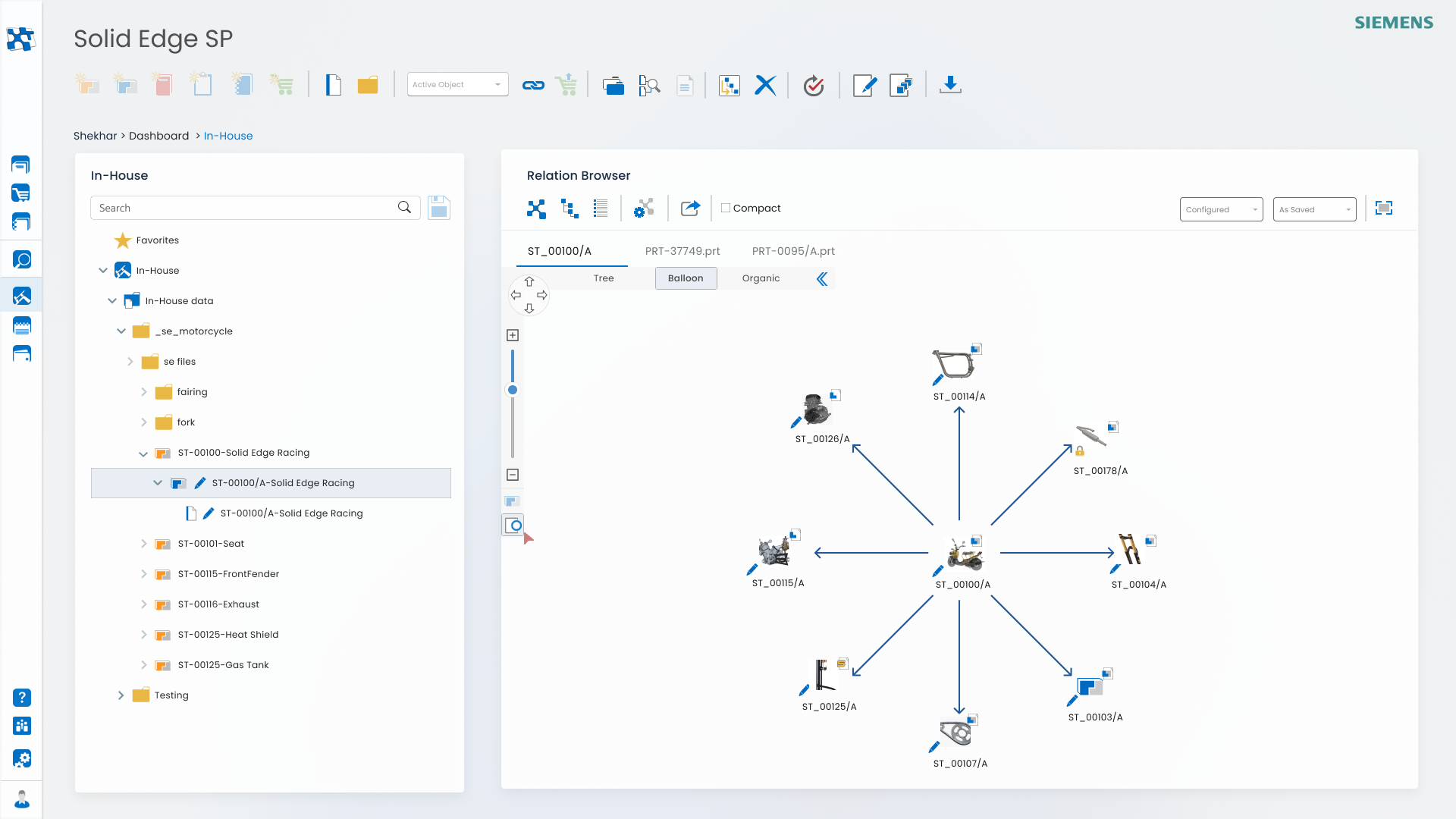Click the check-circle validate icon
This screenshot has height=819, width=1456.
(814, 86)
